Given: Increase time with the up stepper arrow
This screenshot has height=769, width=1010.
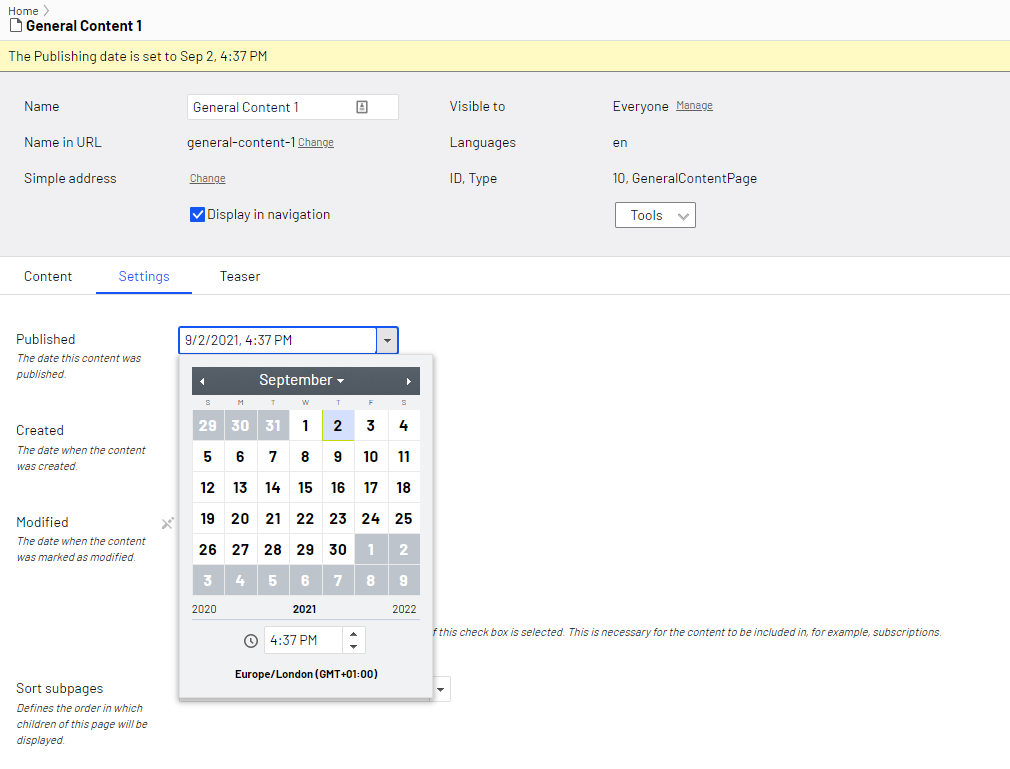Looking at the screenshot, I should tap(354, 634).
